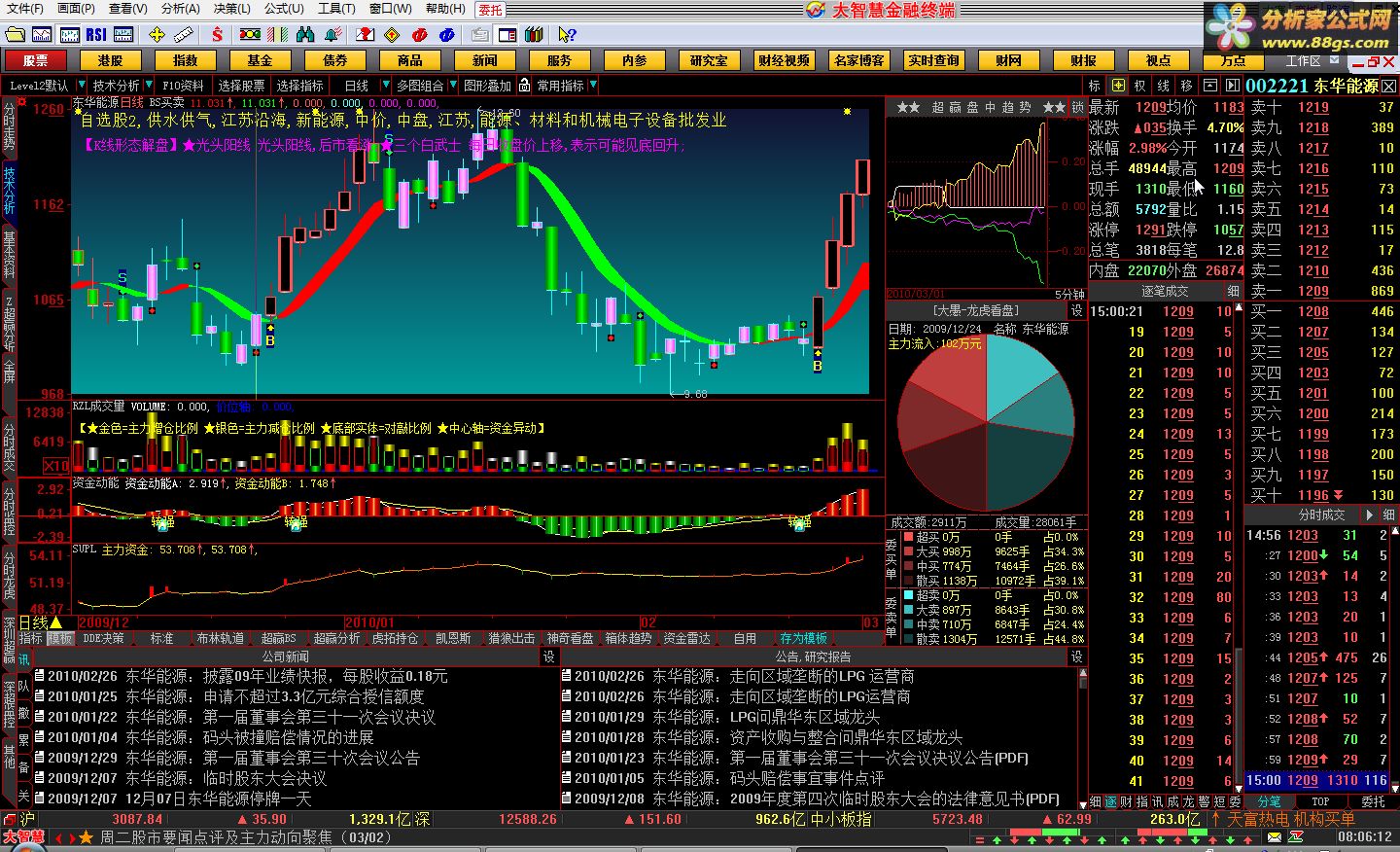Viewport: 1400px width, 852px height.
Task: Open the 工作区 workspace dropdown
Action: [1335, 60]
